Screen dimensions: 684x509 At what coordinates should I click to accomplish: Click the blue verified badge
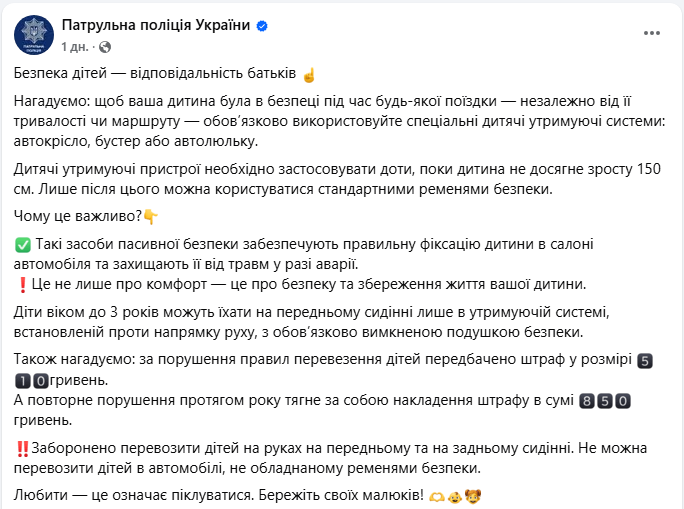[262, 27]
